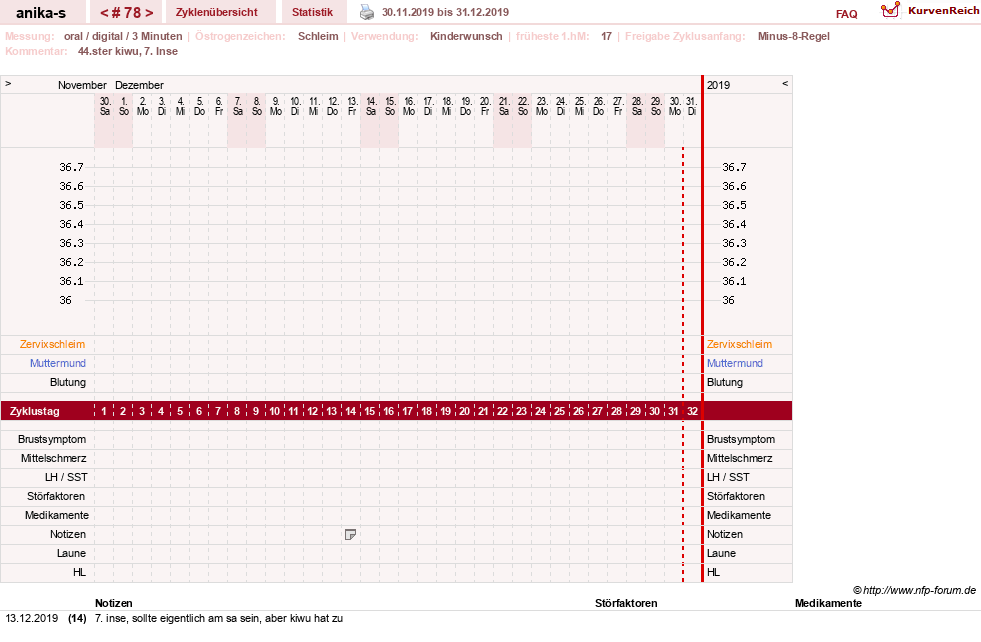The image size is (981, 642).
Task: Click the left 36 temperature label
Action: pyautogui.click(x=66, y=300)
